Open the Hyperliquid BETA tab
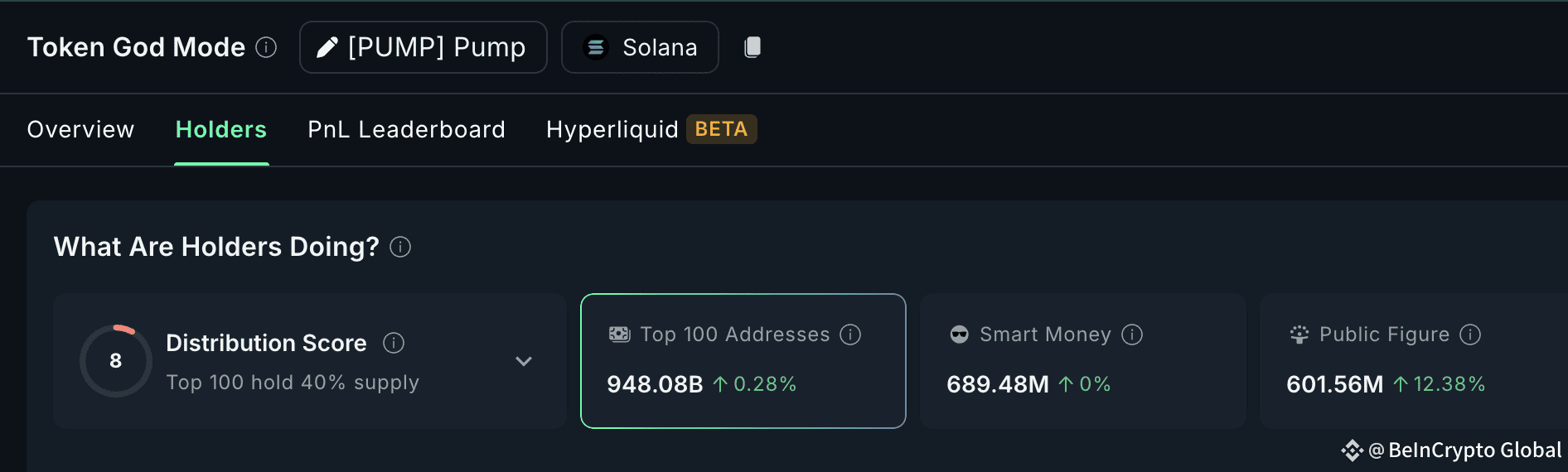1568x472 pixels. 651,129
